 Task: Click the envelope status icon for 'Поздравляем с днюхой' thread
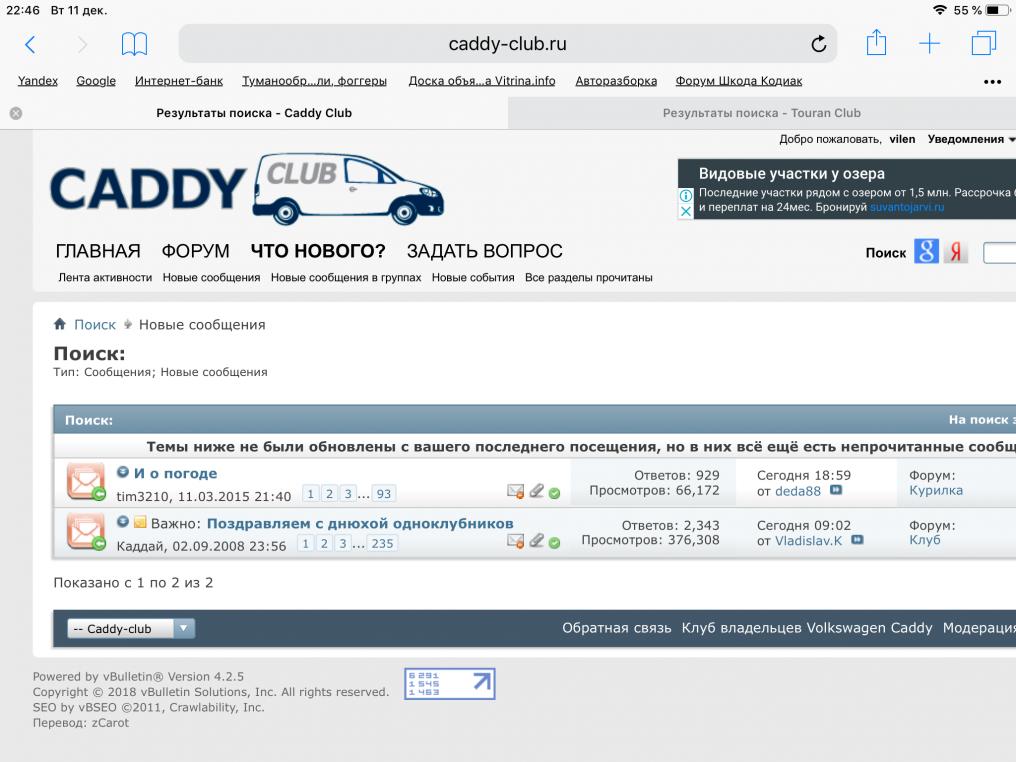86,532
